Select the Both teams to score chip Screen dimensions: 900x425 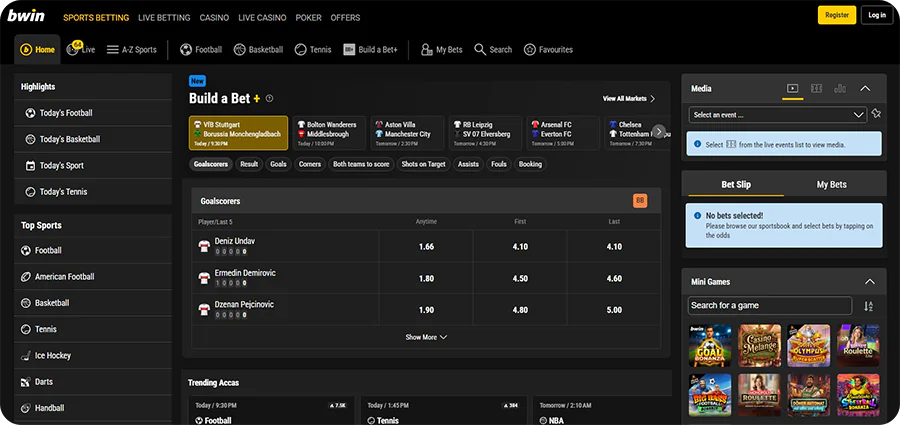coord(361,164)
